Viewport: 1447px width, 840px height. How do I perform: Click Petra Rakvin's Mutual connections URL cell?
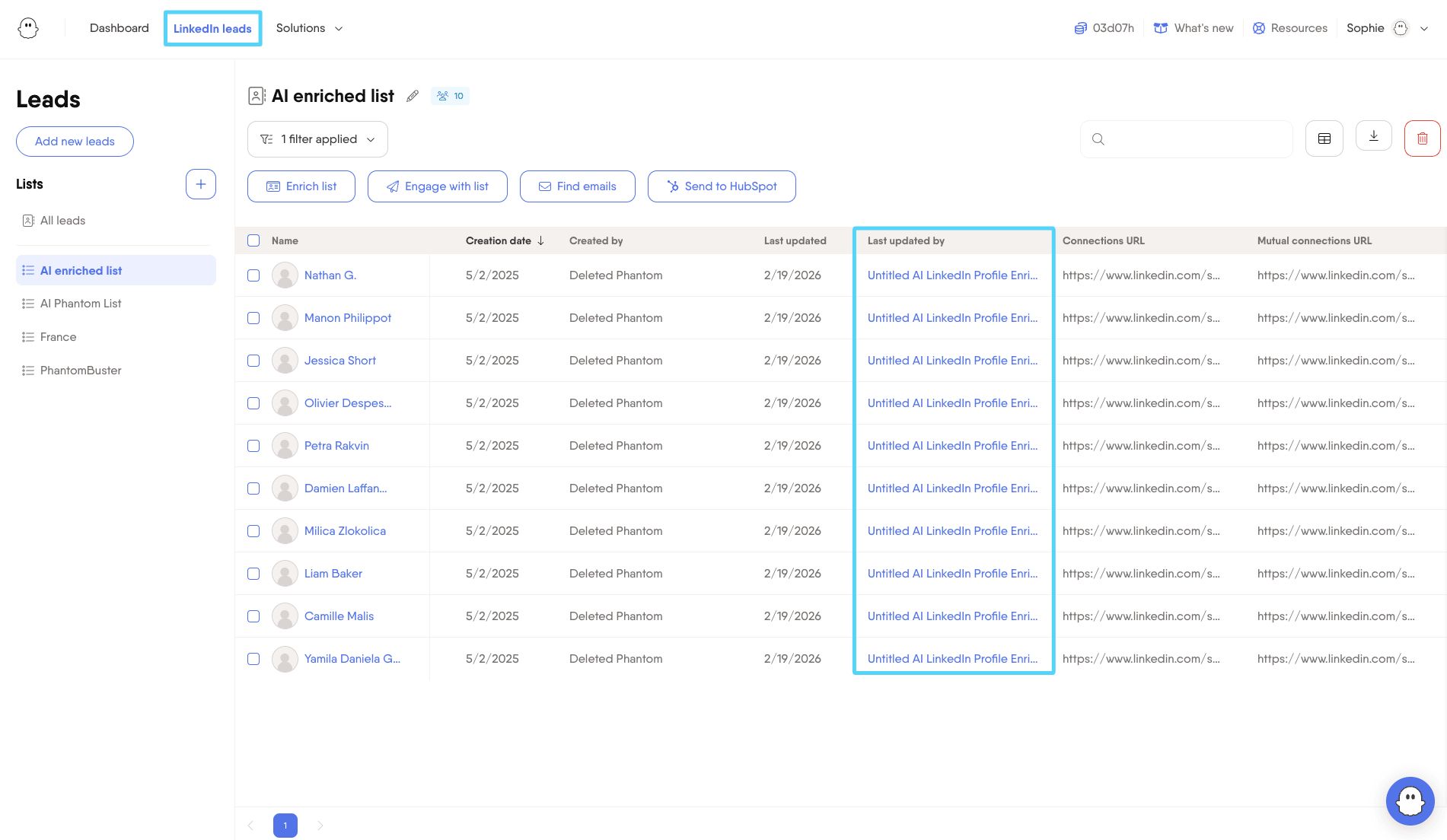pos(1336,446)
